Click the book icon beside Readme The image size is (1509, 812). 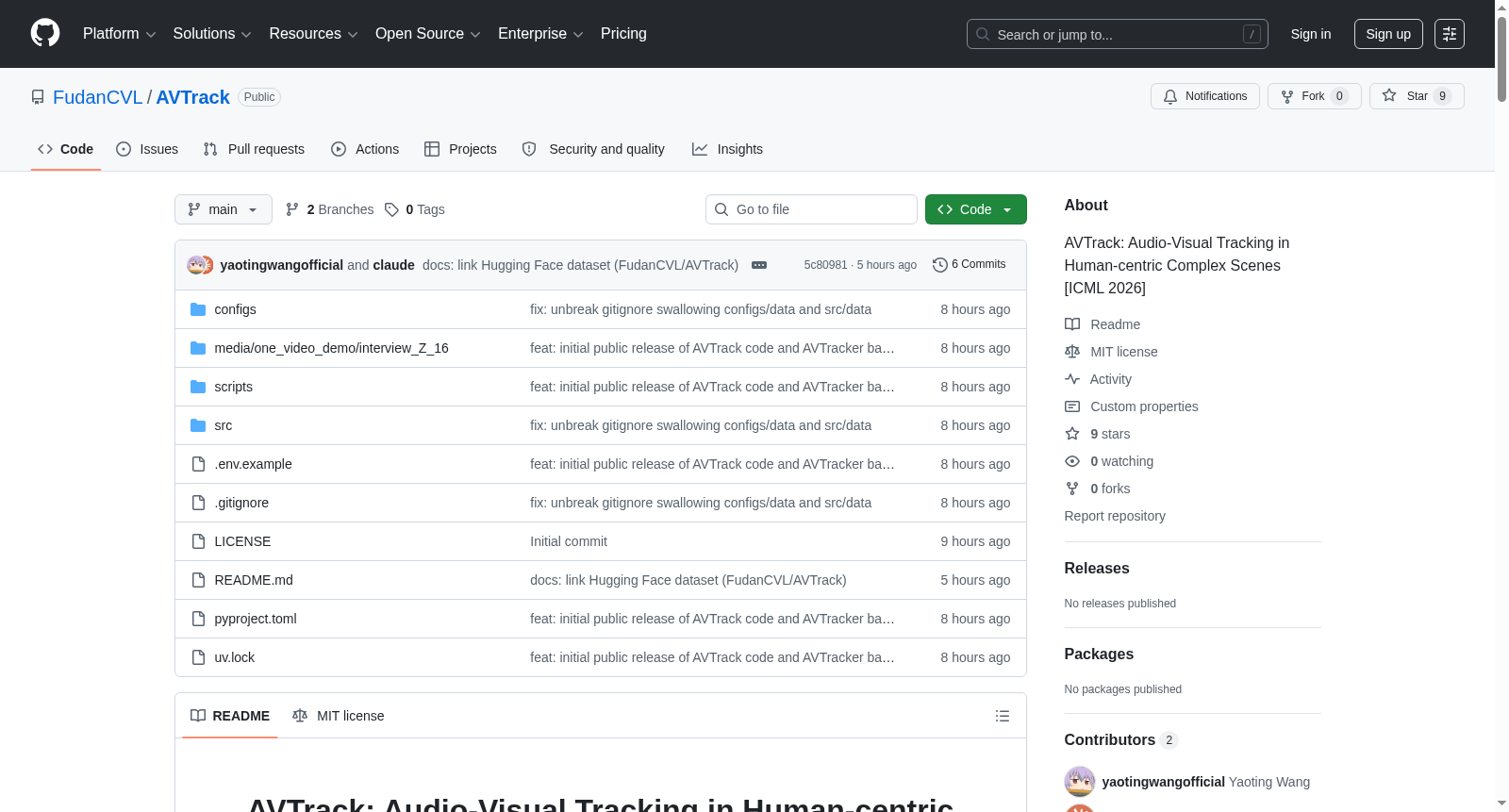tap(1072, 324)
